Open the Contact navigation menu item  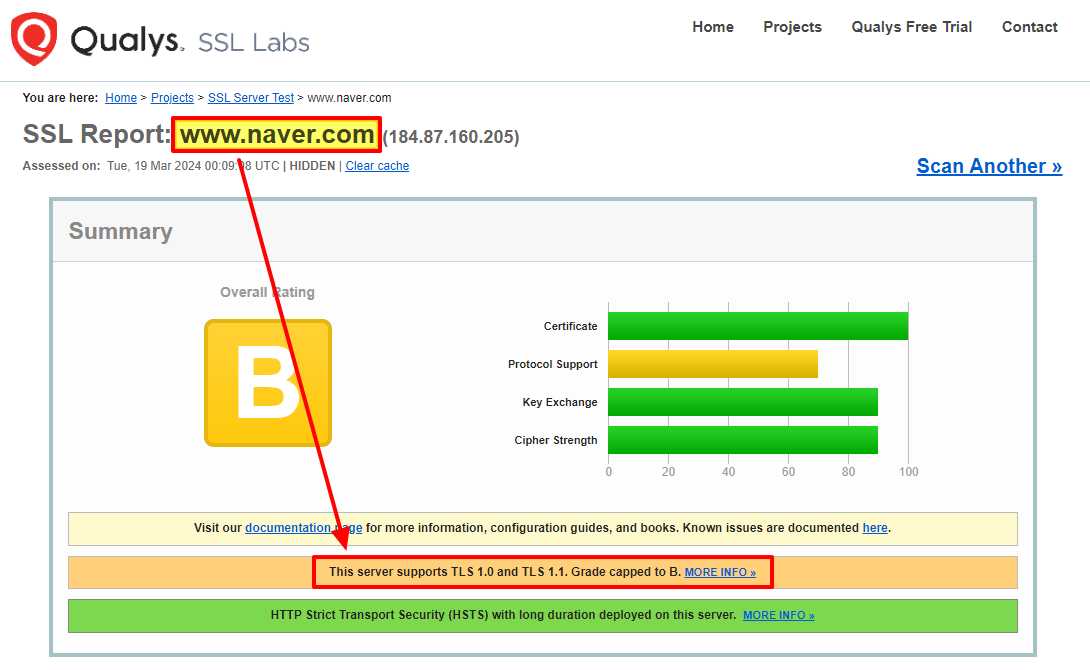pyautogui.click(x=1030, y=27)
